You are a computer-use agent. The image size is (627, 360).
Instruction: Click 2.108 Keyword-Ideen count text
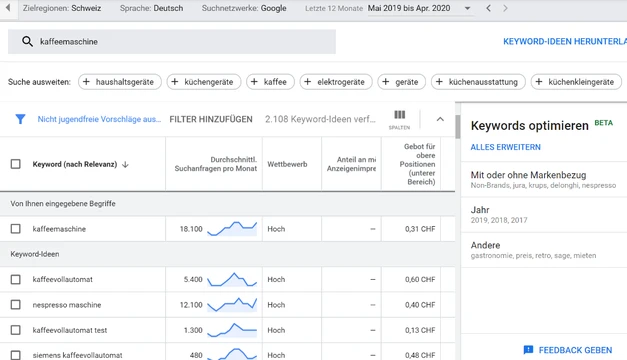pyautogui.click(x=320, y=119)
